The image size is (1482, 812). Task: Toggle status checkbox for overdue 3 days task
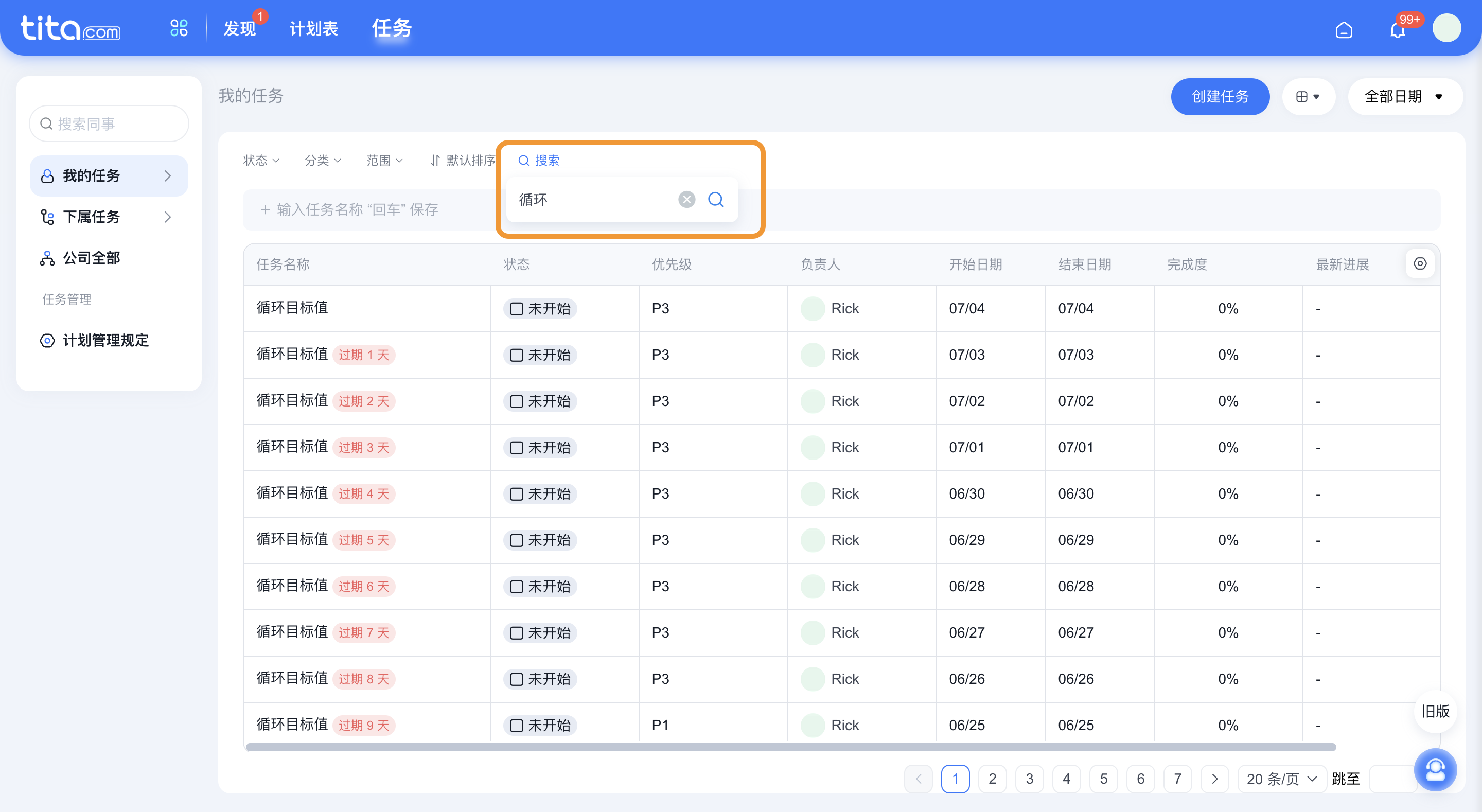517,448
